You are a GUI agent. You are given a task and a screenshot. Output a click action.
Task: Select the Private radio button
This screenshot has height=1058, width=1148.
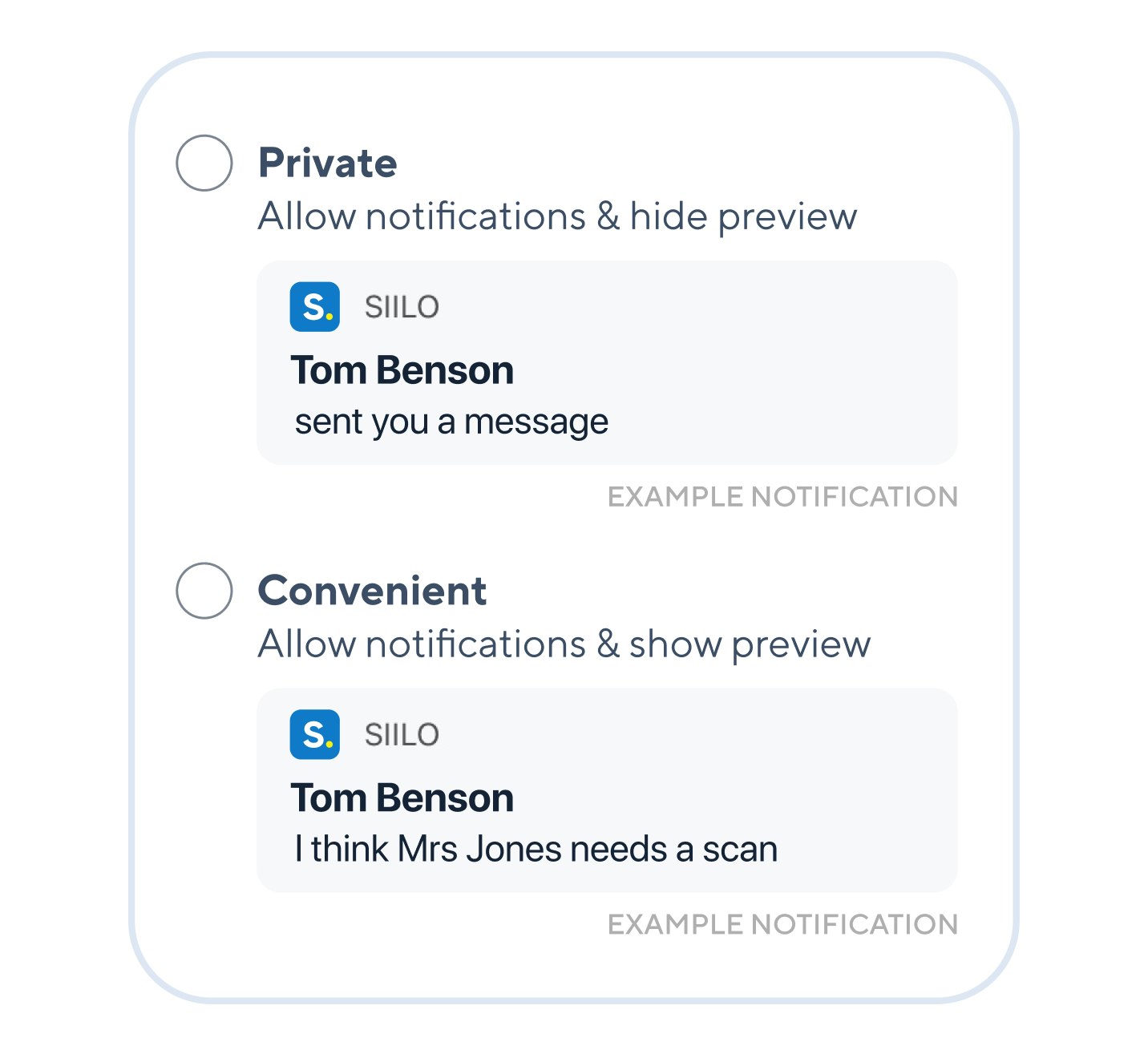tap(204, 163)
